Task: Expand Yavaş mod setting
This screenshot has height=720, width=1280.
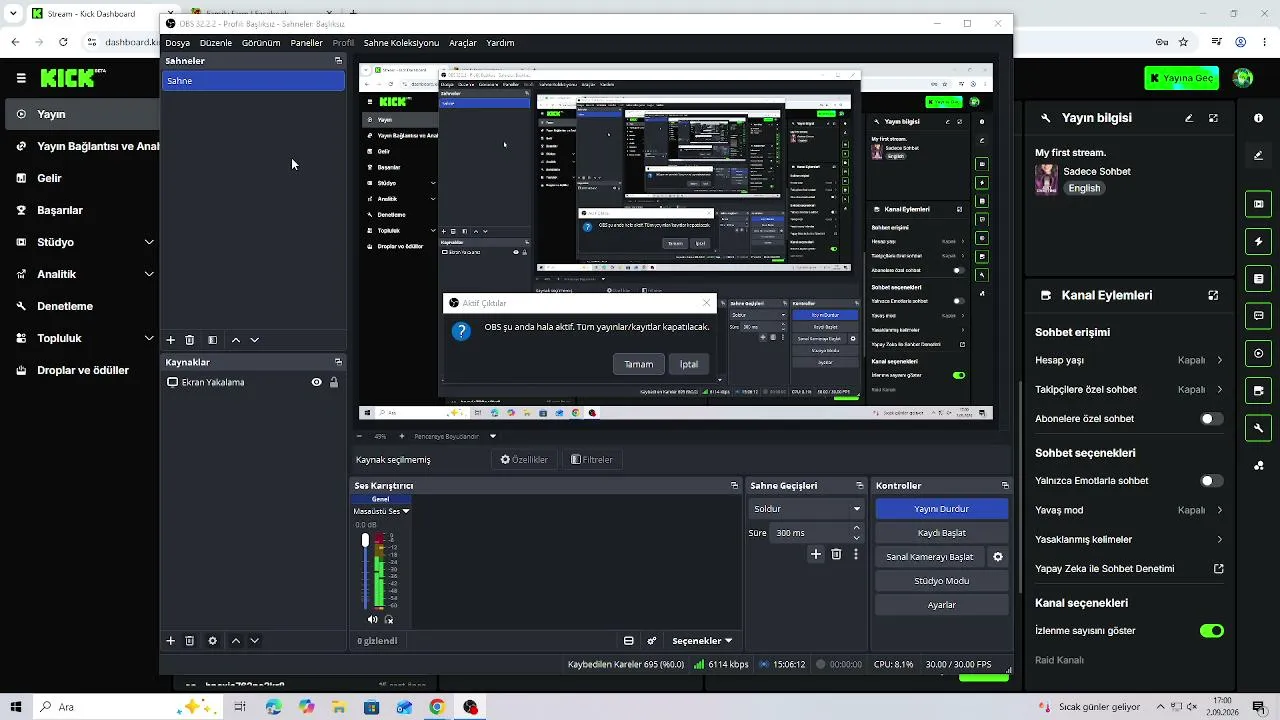Action: pyautogui.click(x=1129, y=510)
